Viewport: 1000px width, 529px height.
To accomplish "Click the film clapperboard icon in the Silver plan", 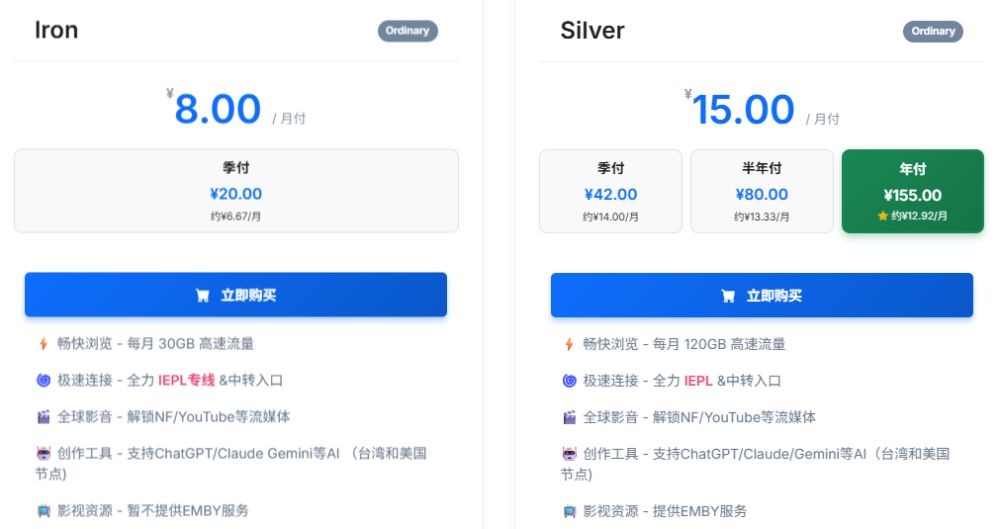I will [569, 416].
